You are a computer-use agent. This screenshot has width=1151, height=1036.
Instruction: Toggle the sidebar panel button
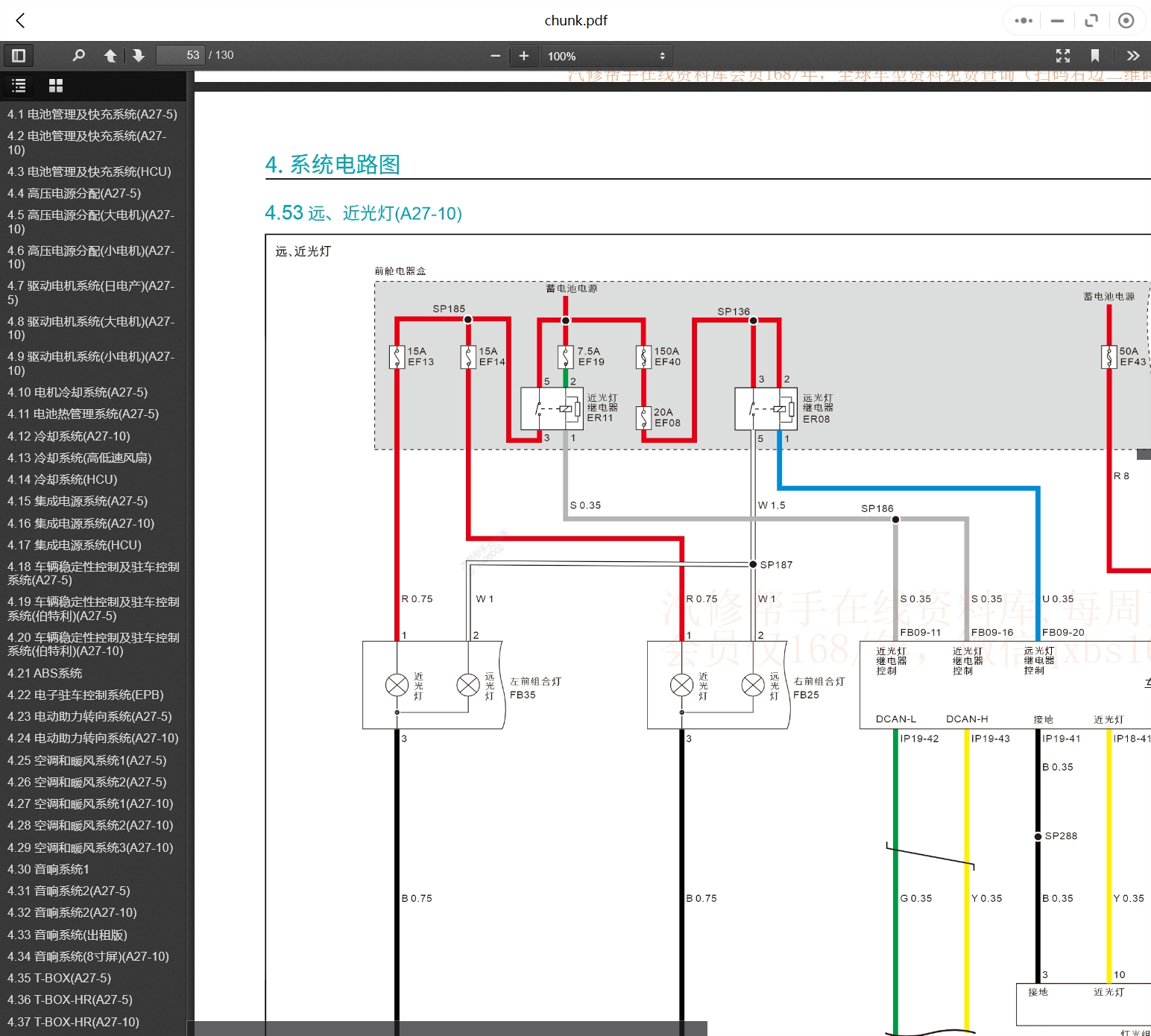pyautogui.click(x=19, y=56)
